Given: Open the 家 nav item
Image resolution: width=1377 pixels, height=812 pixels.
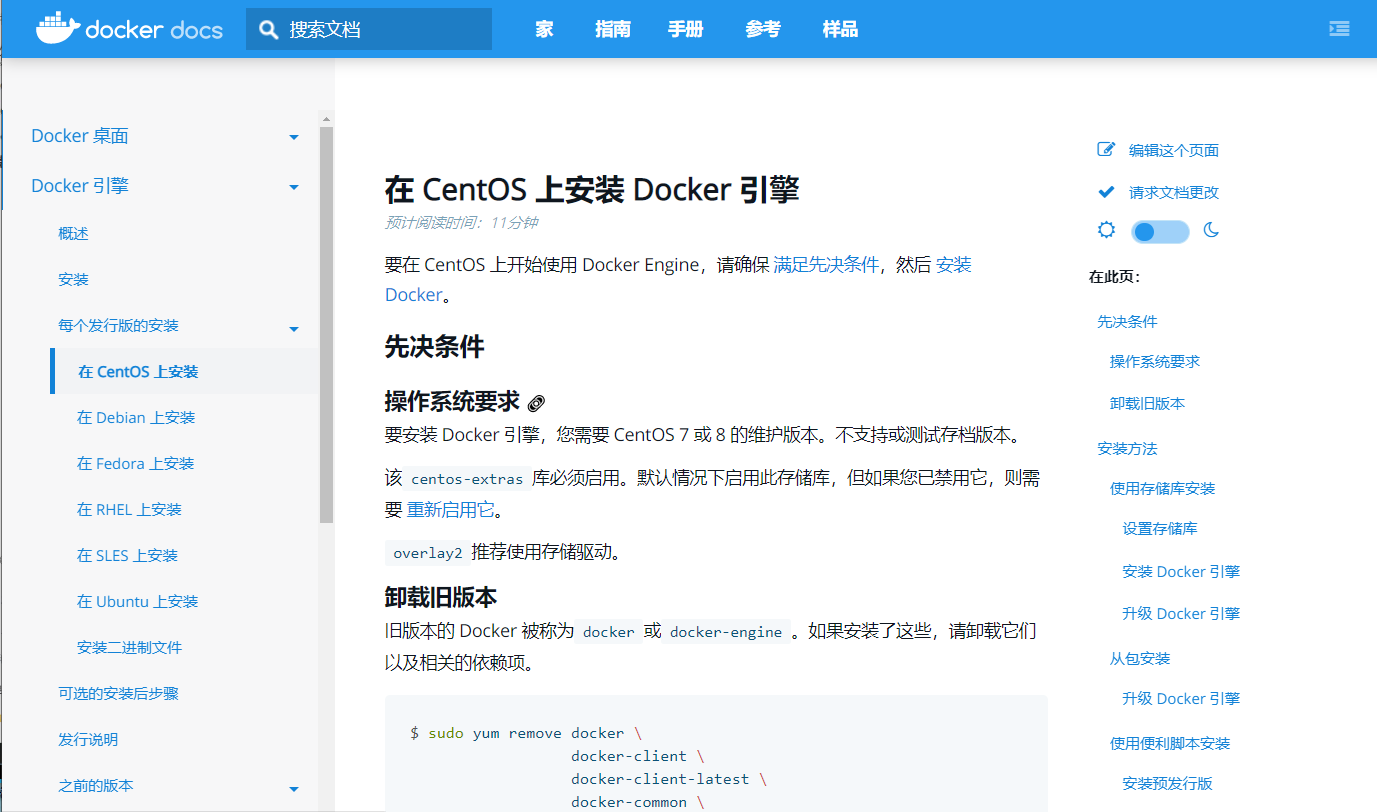Looking at the screenshot, I should tap(544, 29).
